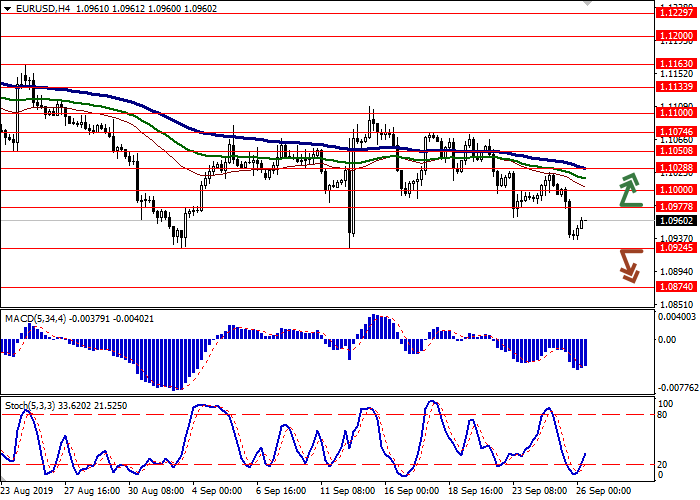Screen dimensions: 700x500
Task: Click the green upward arrow icon
Action: pos(630,188)
